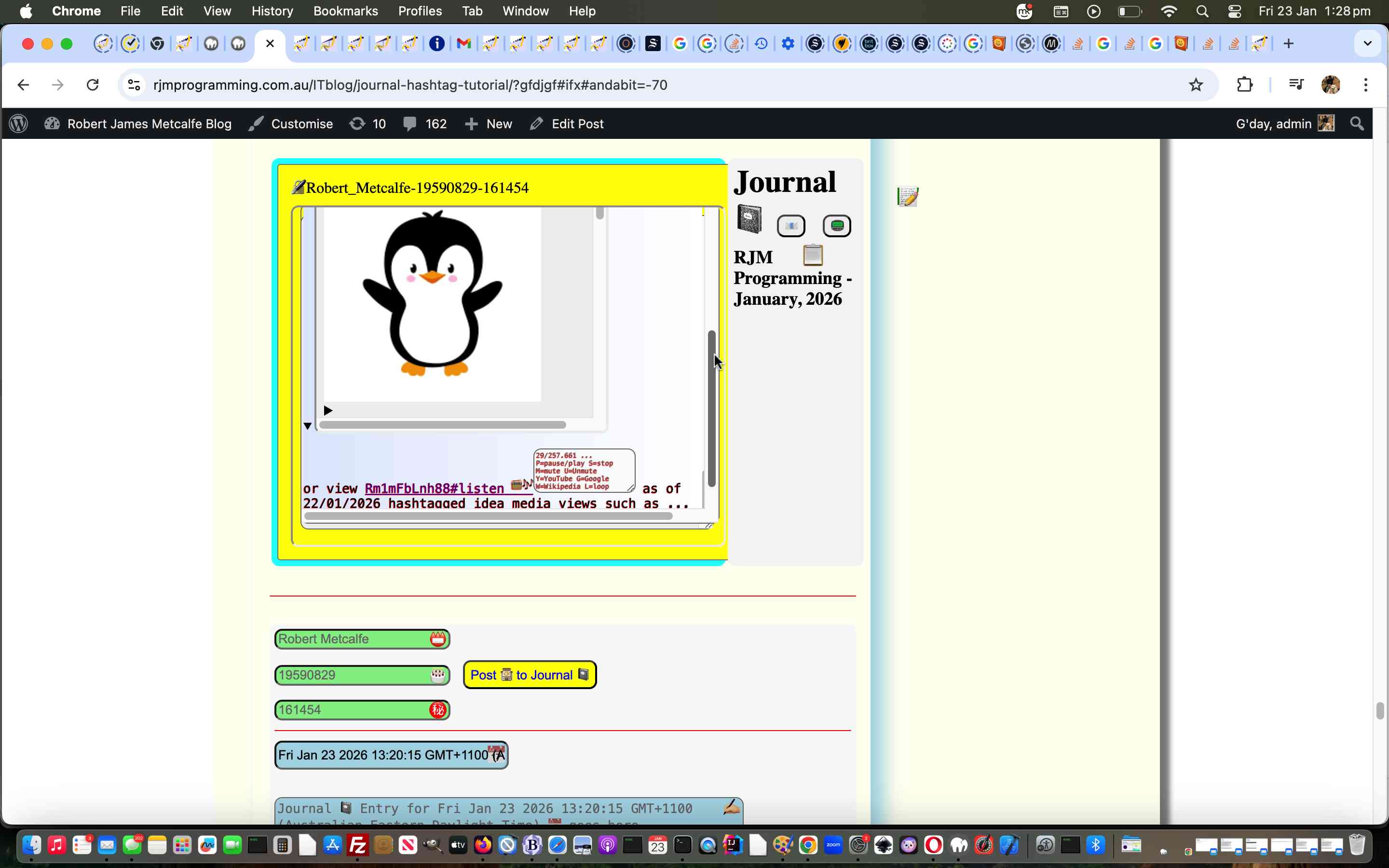Click the notepad with pencil icon
This screenshot has width=1389, height=868.
point(908,196)
